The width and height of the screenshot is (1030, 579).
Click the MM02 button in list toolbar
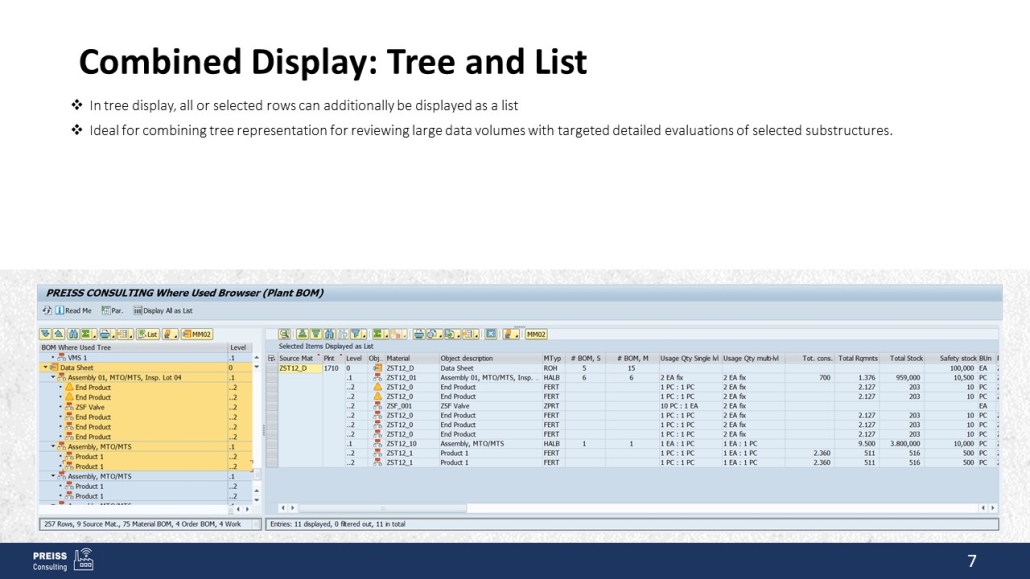click(536, 334)
